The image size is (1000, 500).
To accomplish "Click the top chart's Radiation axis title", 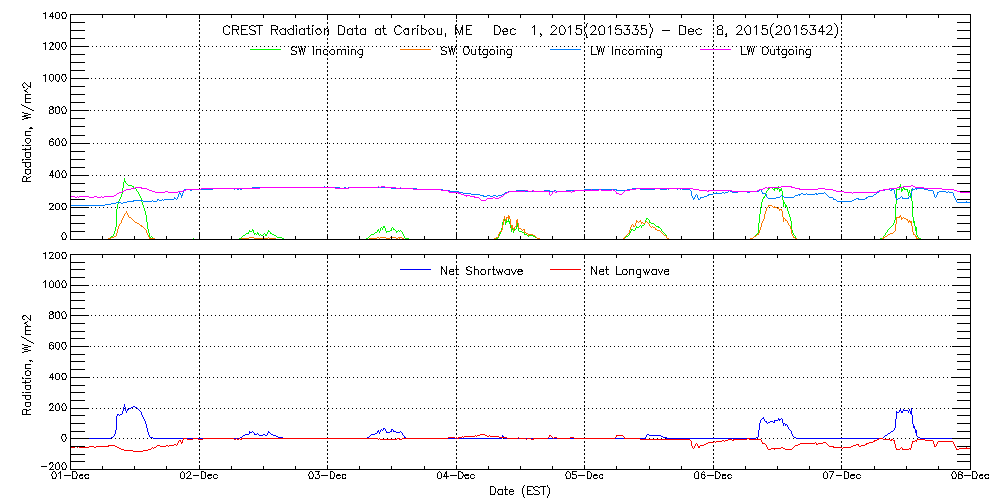I will click(29, 130).
